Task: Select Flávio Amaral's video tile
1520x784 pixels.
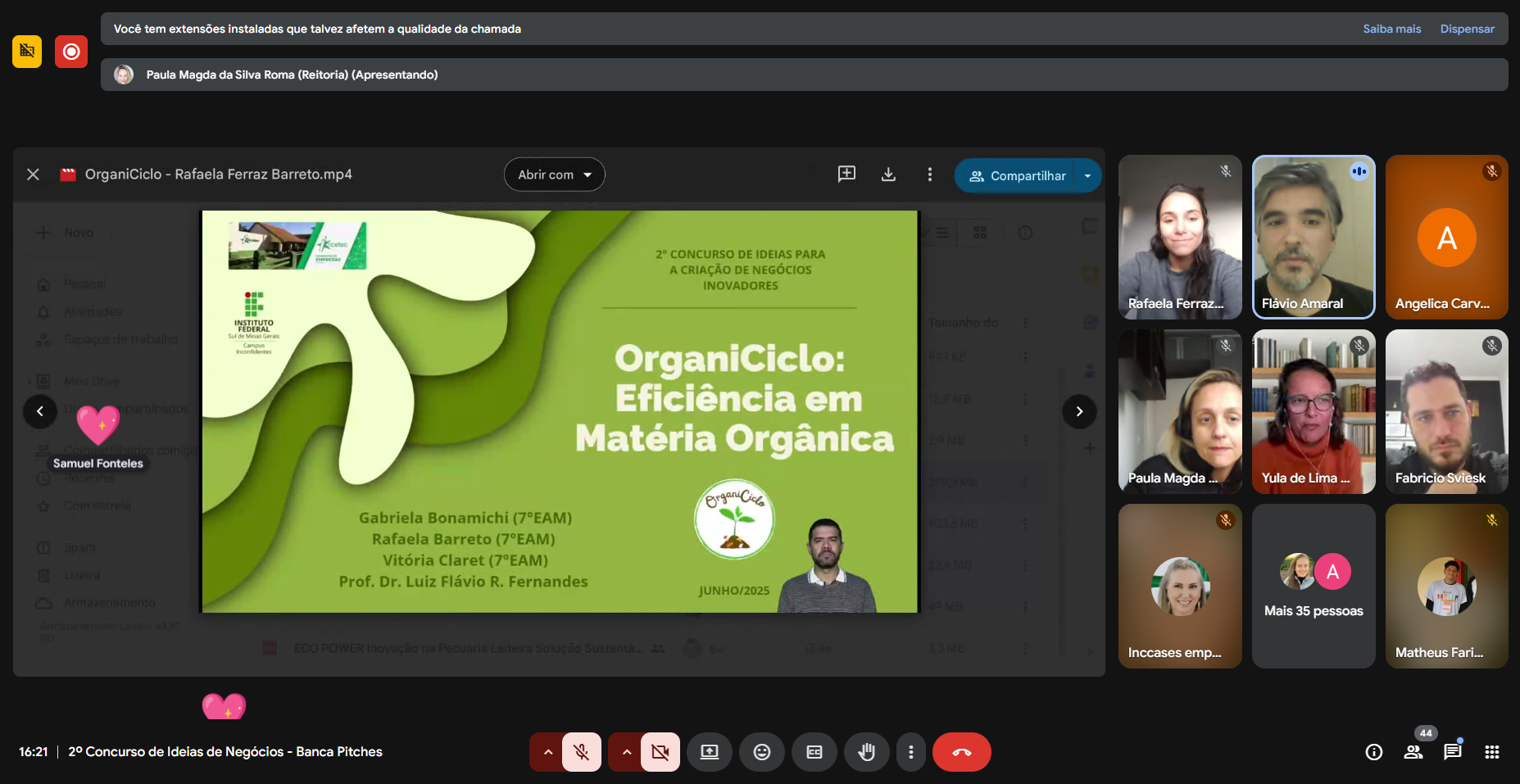Action: tap(1313, 237)
